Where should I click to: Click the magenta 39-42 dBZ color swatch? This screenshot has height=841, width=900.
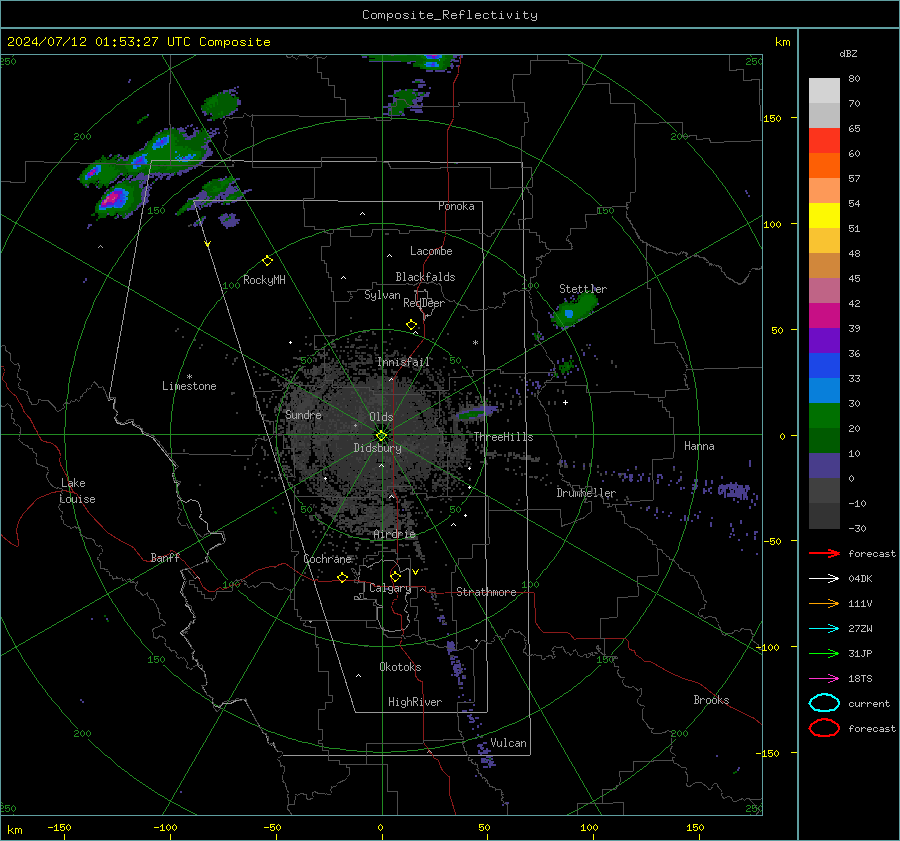(824, 316)
